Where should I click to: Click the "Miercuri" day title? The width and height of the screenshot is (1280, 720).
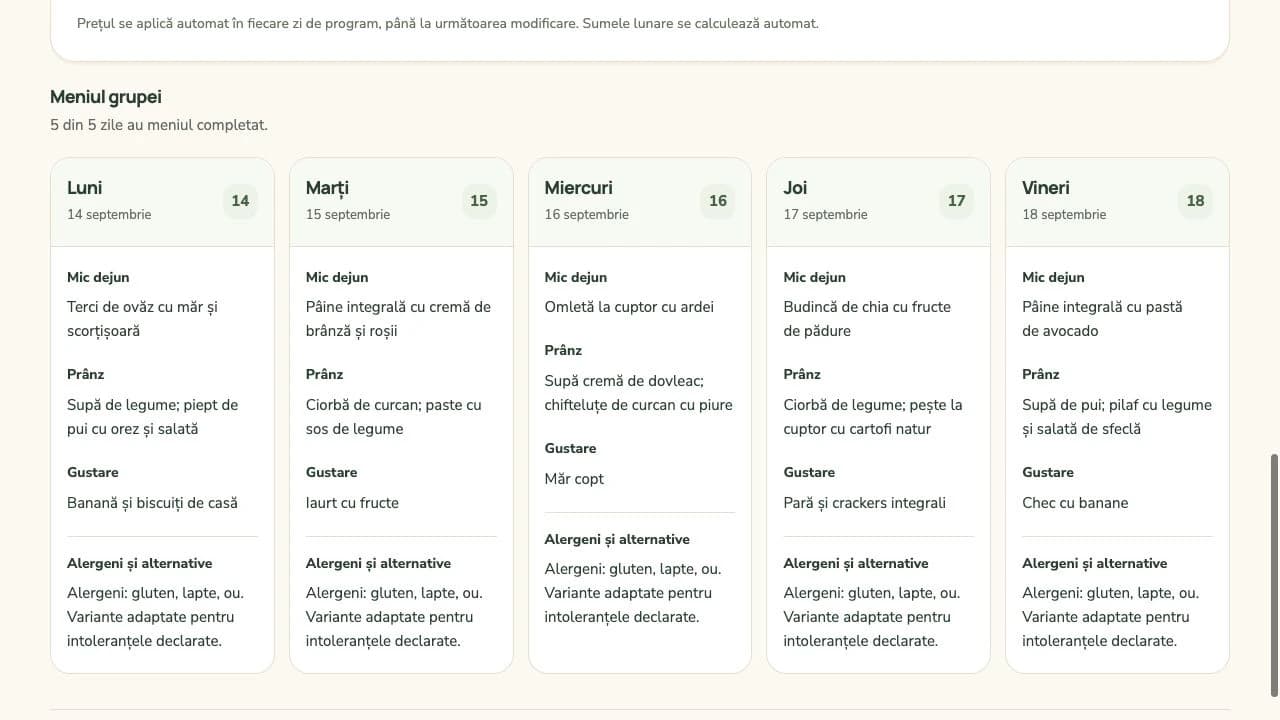(x=579, y=188)
